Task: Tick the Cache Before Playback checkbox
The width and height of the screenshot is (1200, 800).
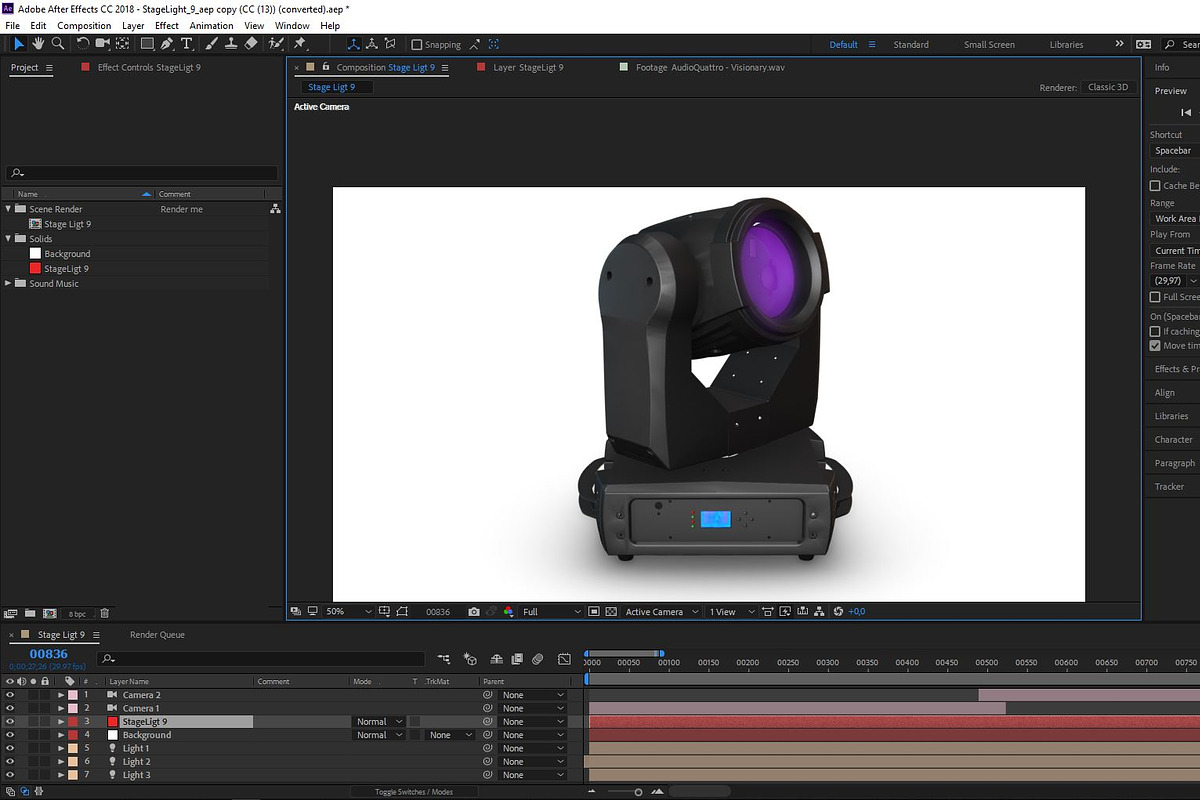Action: point(1155,186)
